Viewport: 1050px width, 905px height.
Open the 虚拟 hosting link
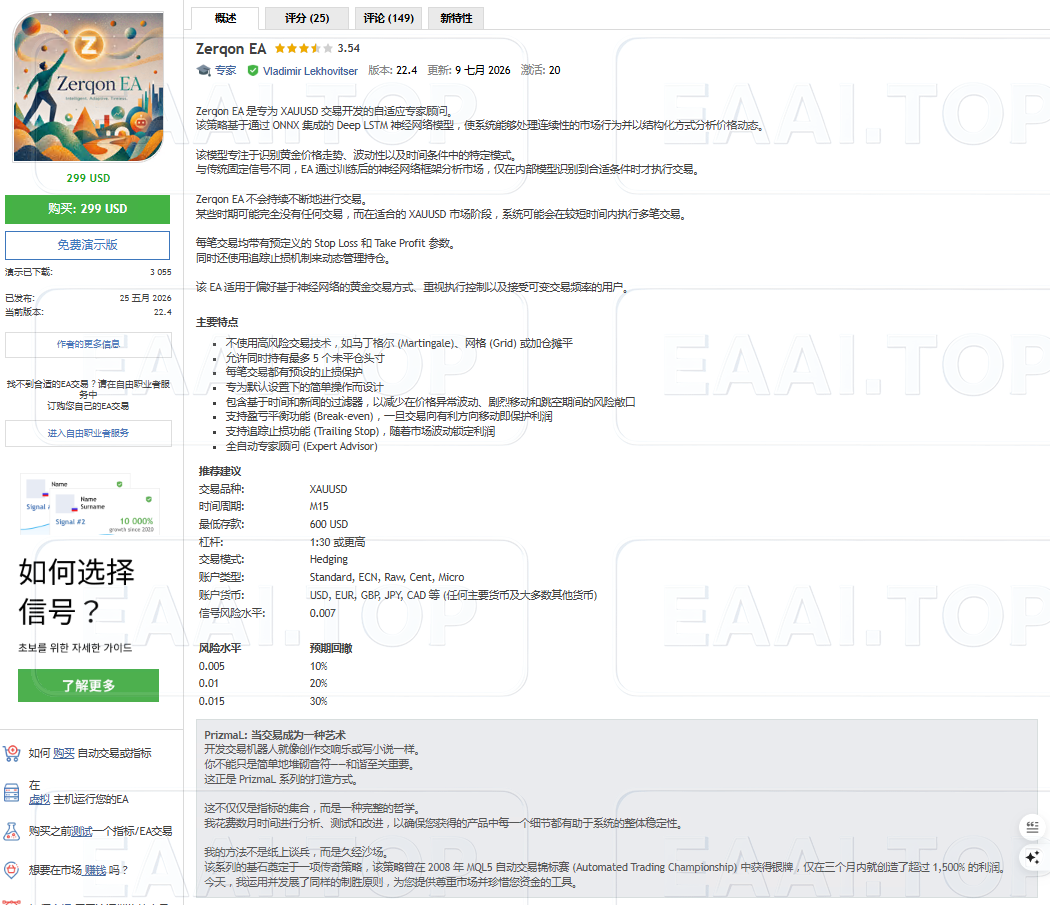[40, 799]
